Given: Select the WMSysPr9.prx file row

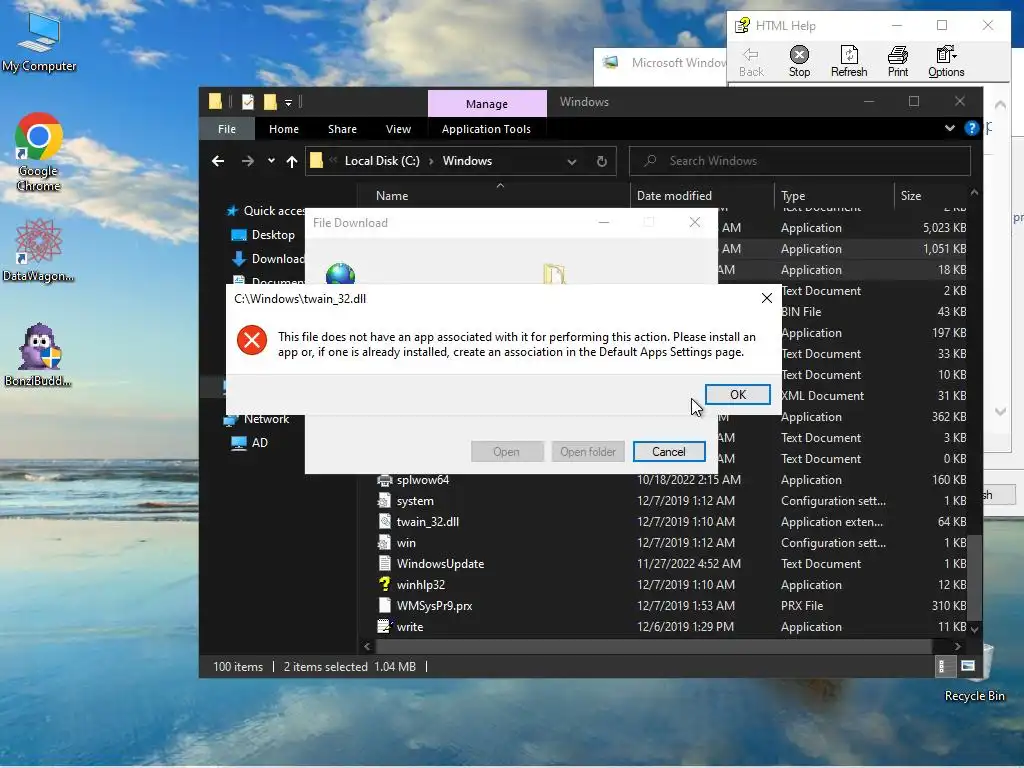Looking at the screenshot, I should point(664,605).
